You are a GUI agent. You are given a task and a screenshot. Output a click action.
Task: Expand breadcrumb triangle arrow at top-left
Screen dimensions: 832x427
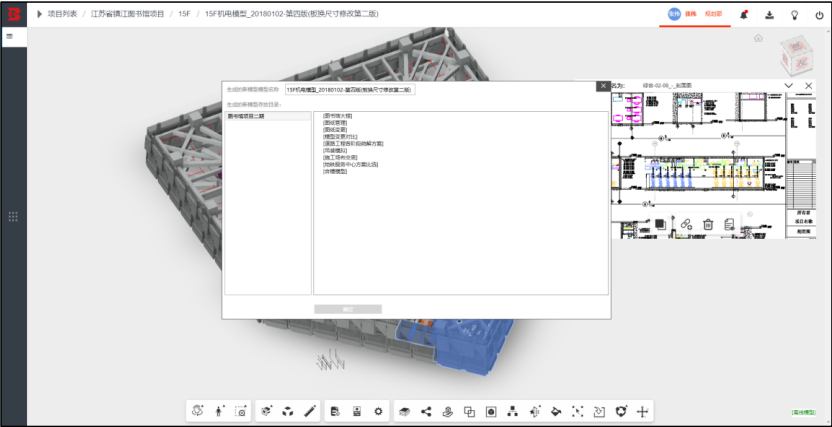pyautogui.click(x=39, y=14)
